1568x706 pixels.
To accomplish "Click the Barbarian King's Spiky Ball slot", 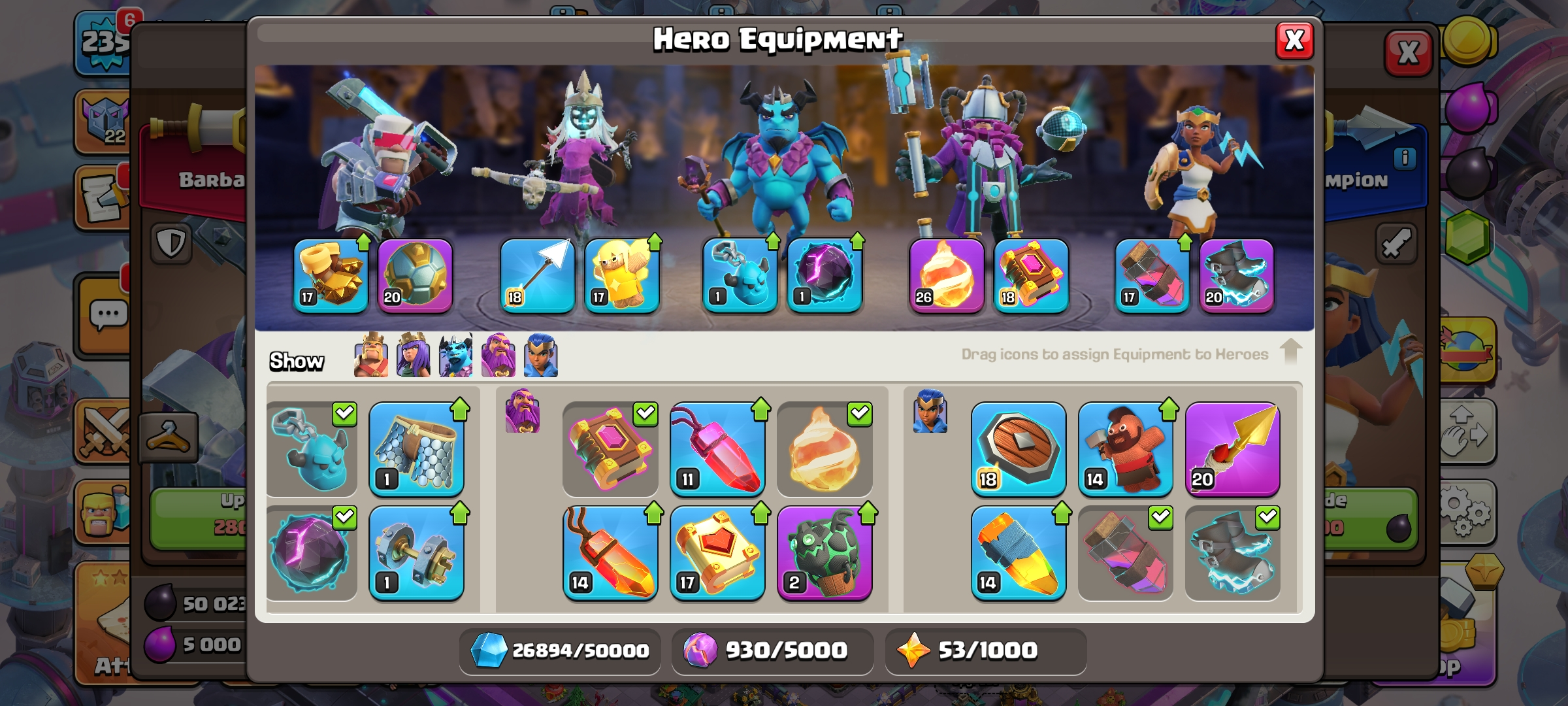I will tap(415, 276).
